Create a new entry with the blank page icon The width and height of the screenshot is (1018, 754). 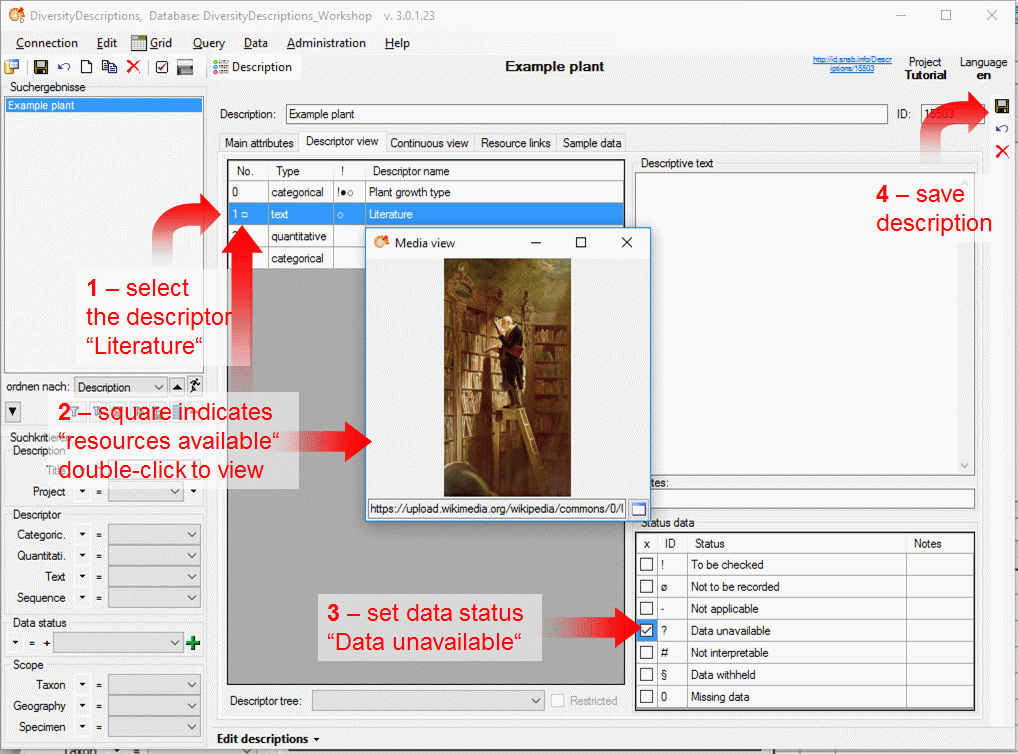pos(86,67)
